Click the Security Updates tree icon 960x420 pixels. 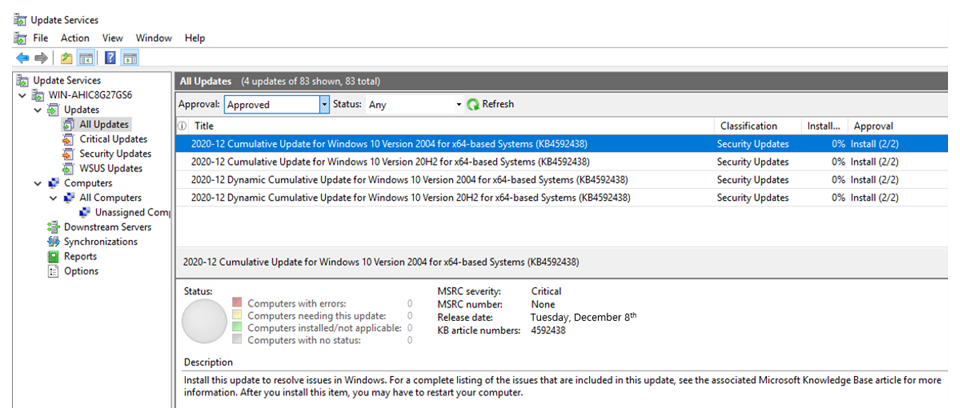click(69, 154)
